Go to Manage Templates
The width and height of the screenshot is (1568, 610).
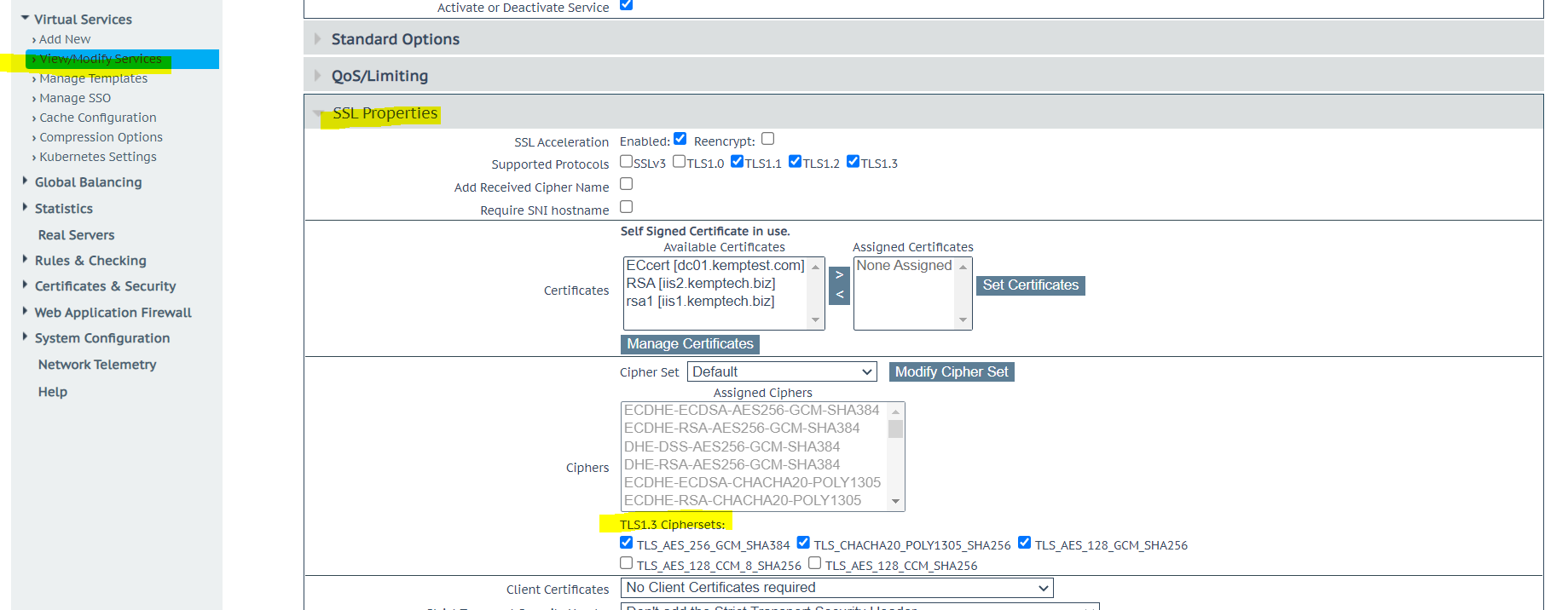coord(93,78)
